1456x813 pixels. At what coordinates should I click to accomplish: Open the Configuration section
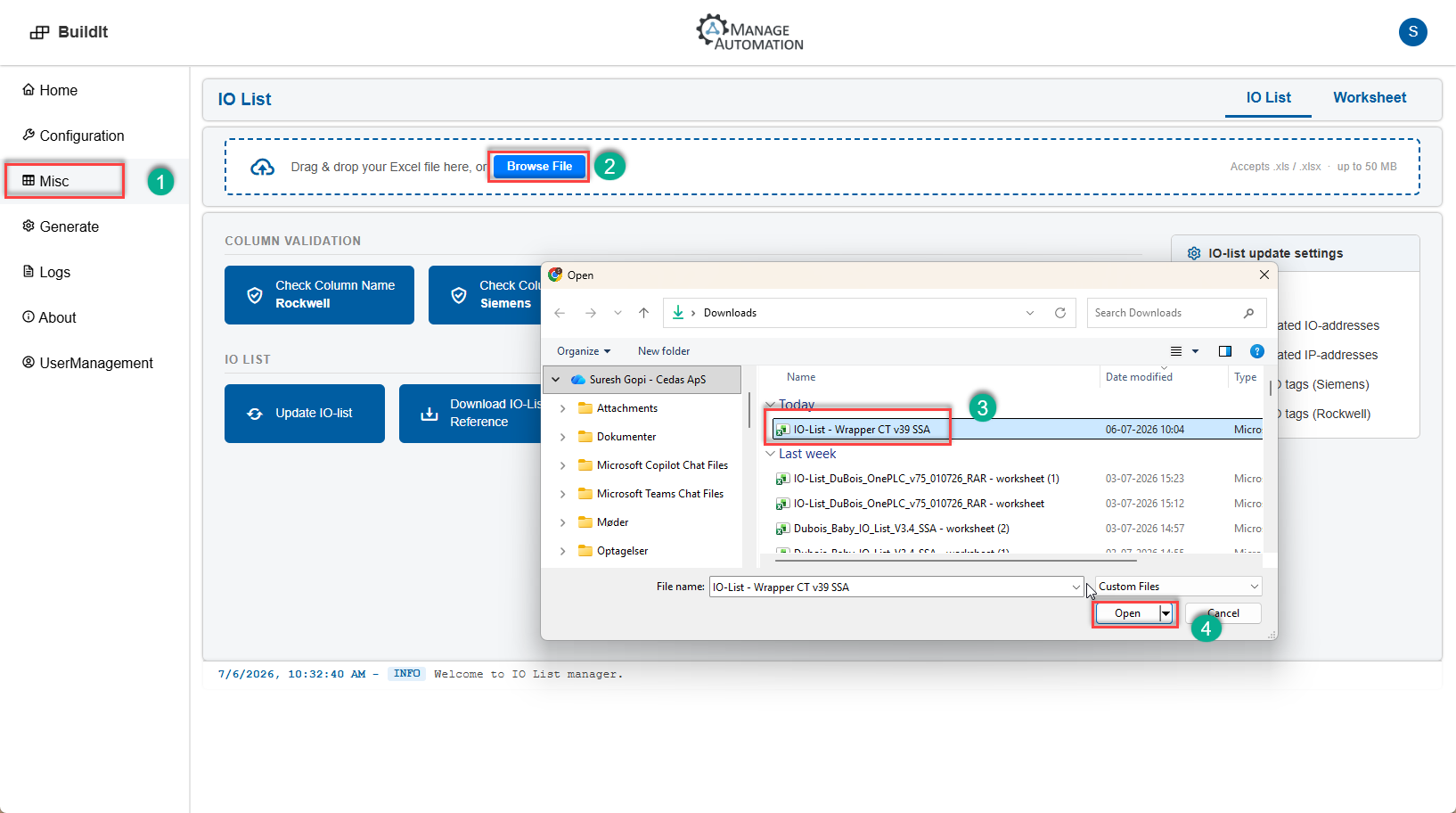(73, 135)
